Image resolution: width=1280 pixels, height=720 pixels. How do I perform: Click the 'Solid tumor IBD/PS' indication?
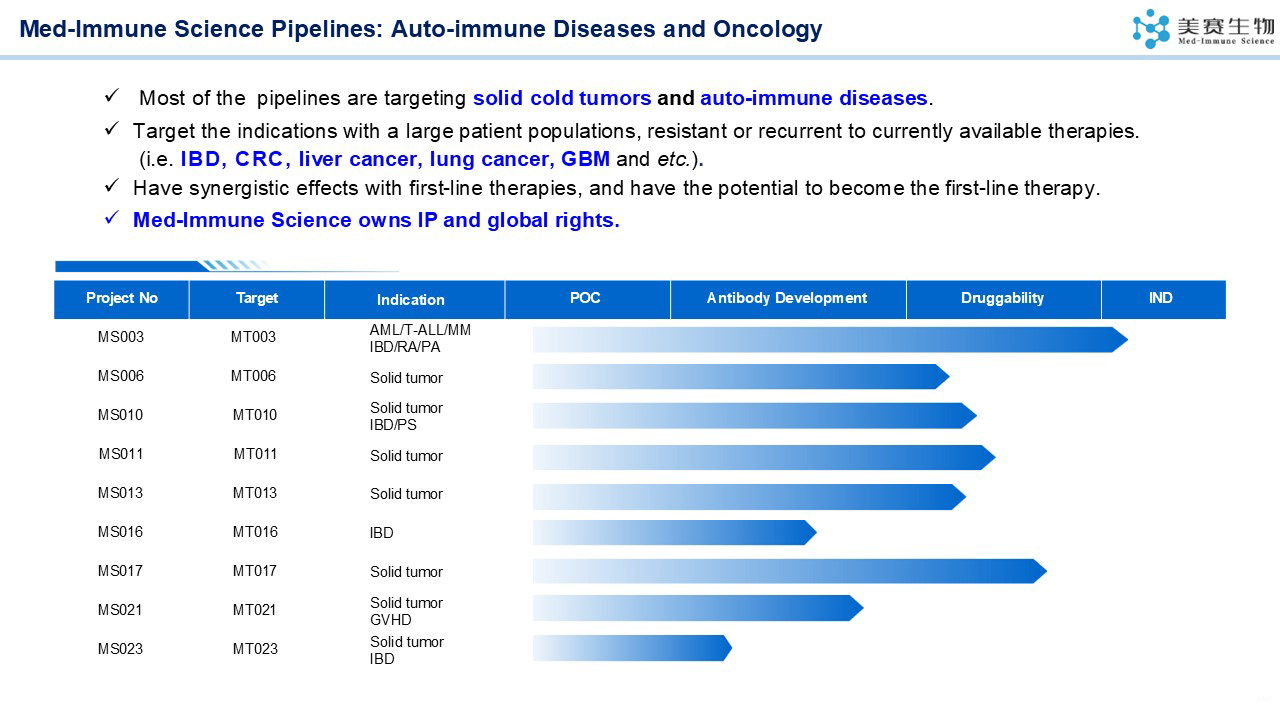[x=406, y=416]
